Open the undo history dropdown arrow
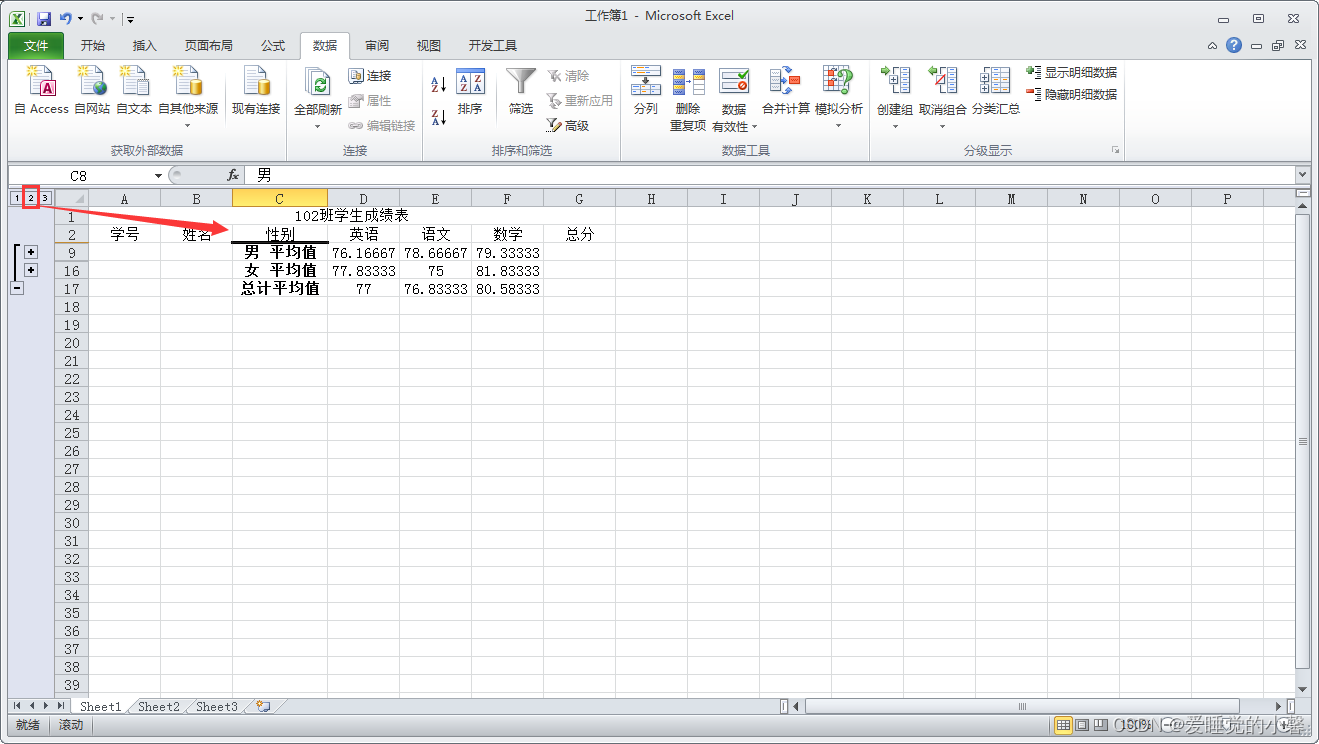Viewport: 1319px width, 744px height. point(80,19)
